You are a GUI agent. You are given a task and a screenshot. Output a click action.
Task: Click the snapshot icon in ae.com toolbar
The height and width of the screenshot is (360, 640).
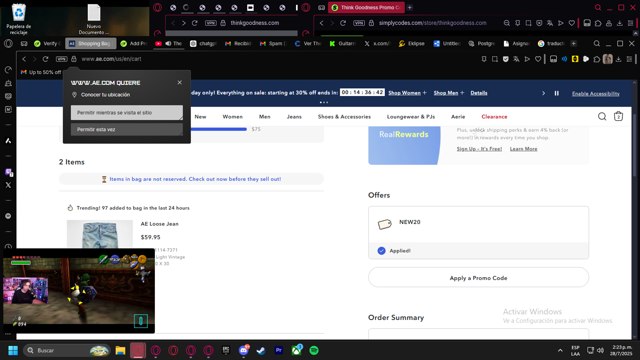tap(495, 59)
